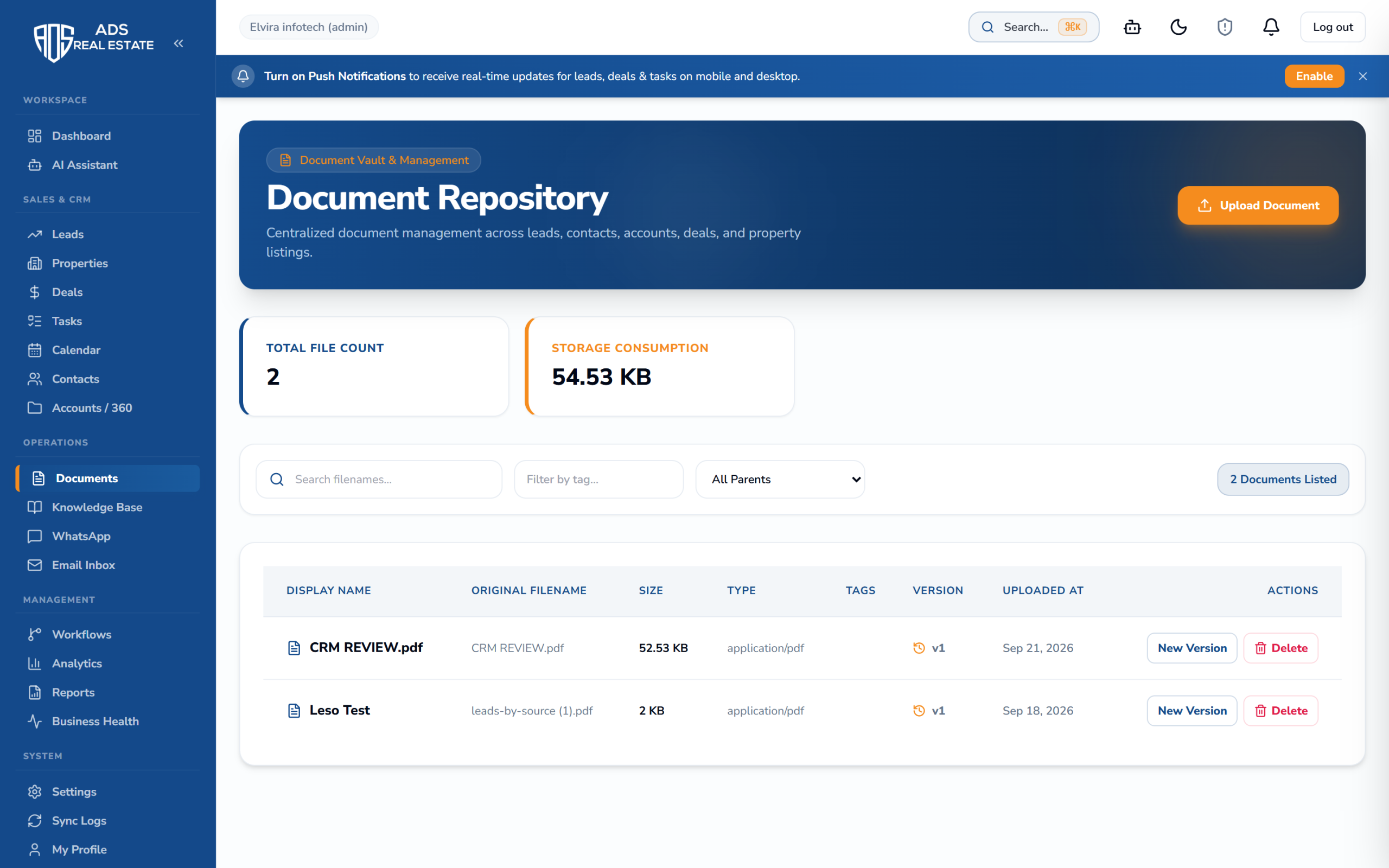Click the Email Inbox envelope icon
Image resolution: width=1389 pixels, height=868 pixels.
tap(35, 565)
